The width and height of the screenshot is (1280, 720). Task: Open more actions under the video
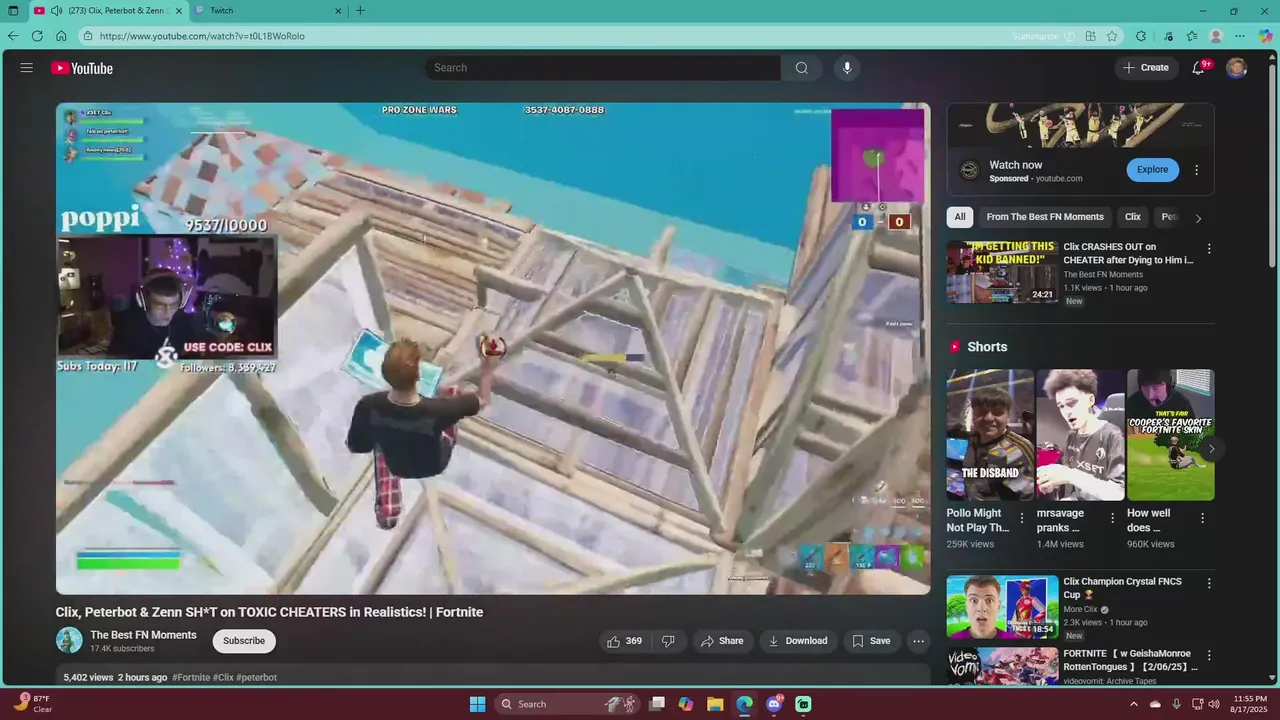(918, 641)
